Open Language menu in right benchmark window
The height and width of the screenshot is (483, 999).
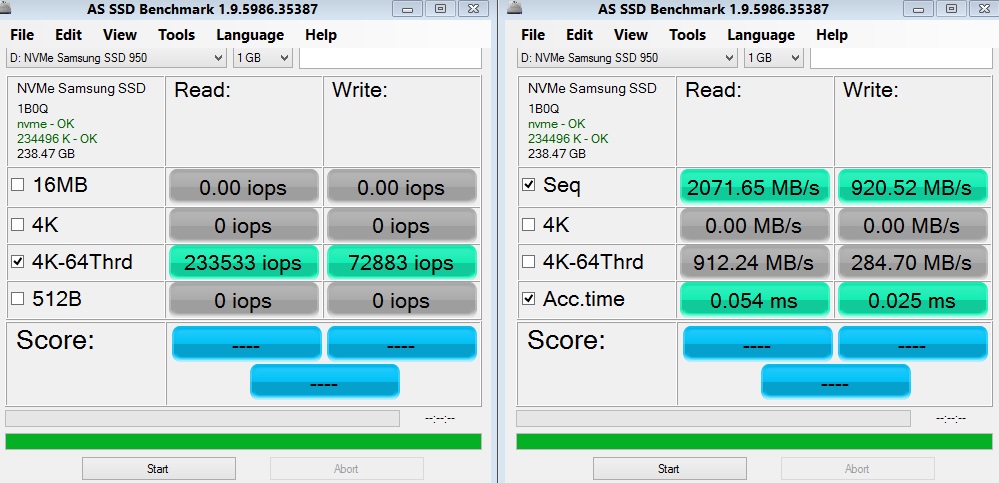tap(761, 35)
